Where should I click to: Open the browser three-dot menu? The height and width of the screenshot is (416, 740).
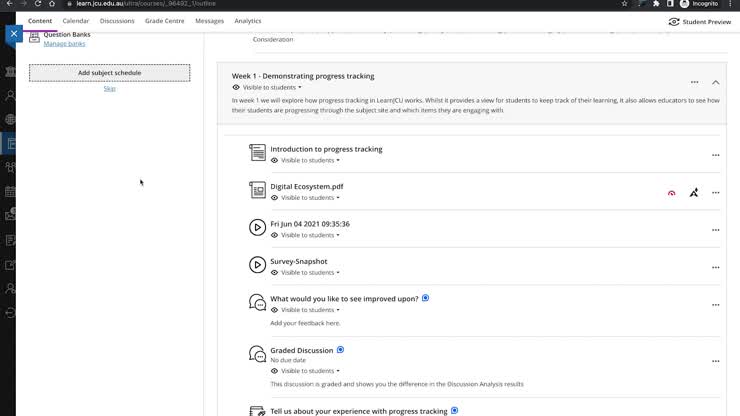coord(730,3)
